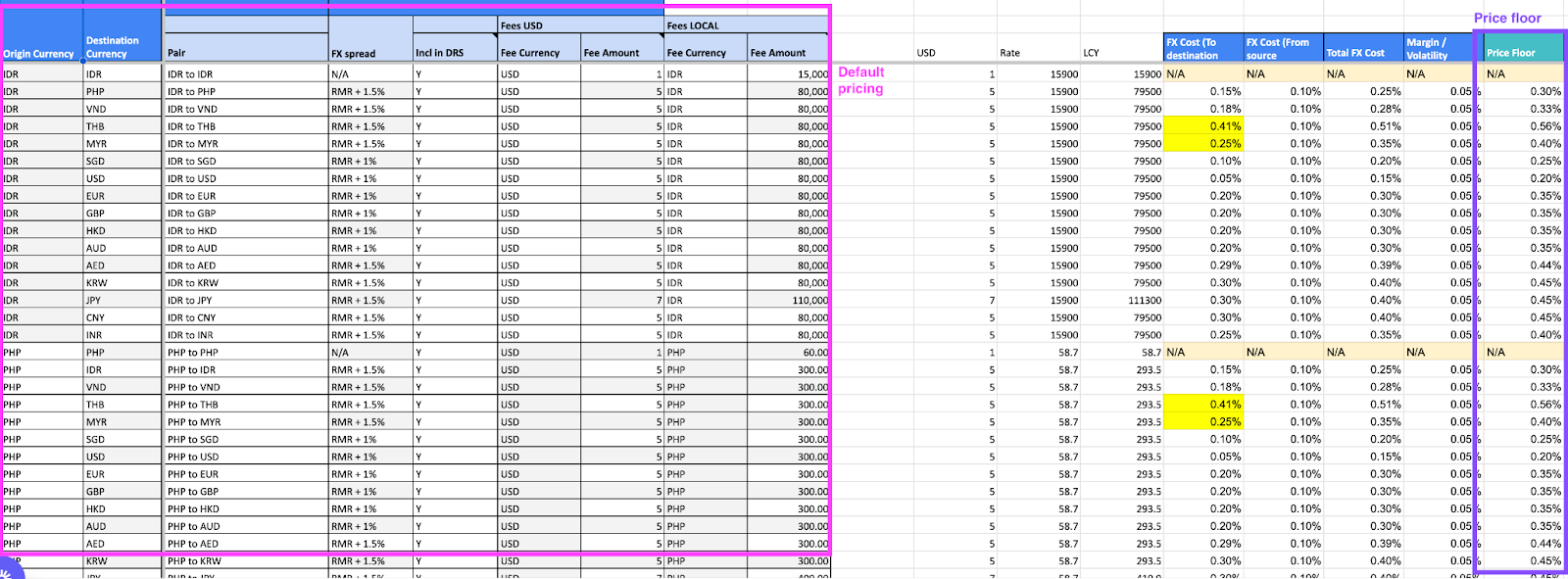The image size is (1568, 579).
Task: Click the PHP to AUD pair cell
Action: 246,526
